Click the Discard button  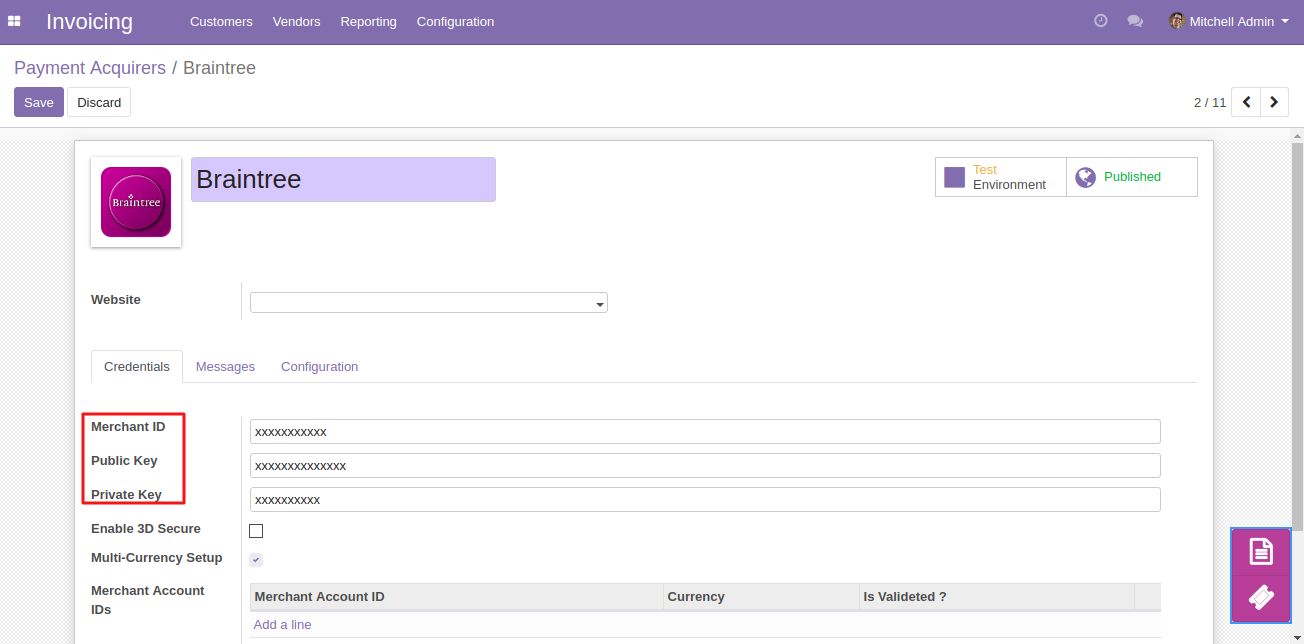click(99, 102)
